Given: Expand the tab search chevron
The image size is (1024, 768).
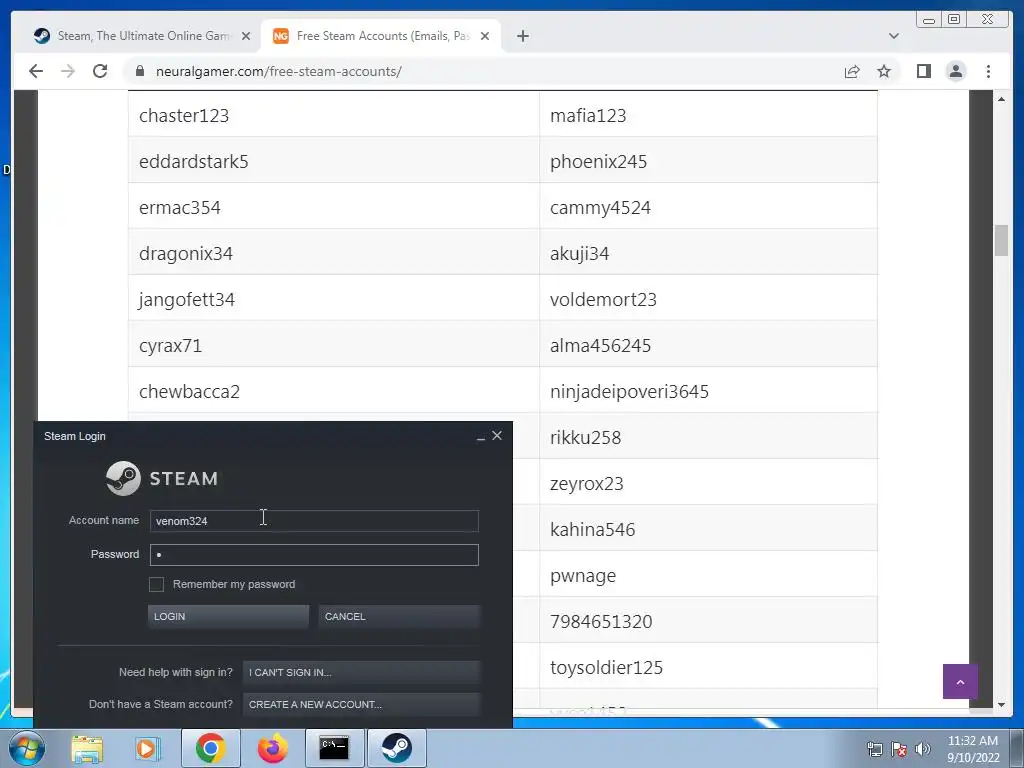Looking at the screenshot, I should point(893,36).
